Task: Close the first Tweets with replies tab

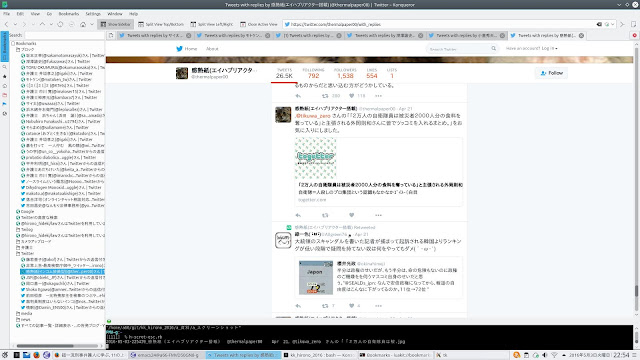Action: pos(189,36)
